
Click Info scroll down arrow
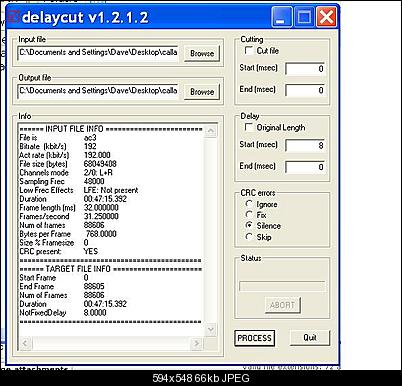click(211, 329)
